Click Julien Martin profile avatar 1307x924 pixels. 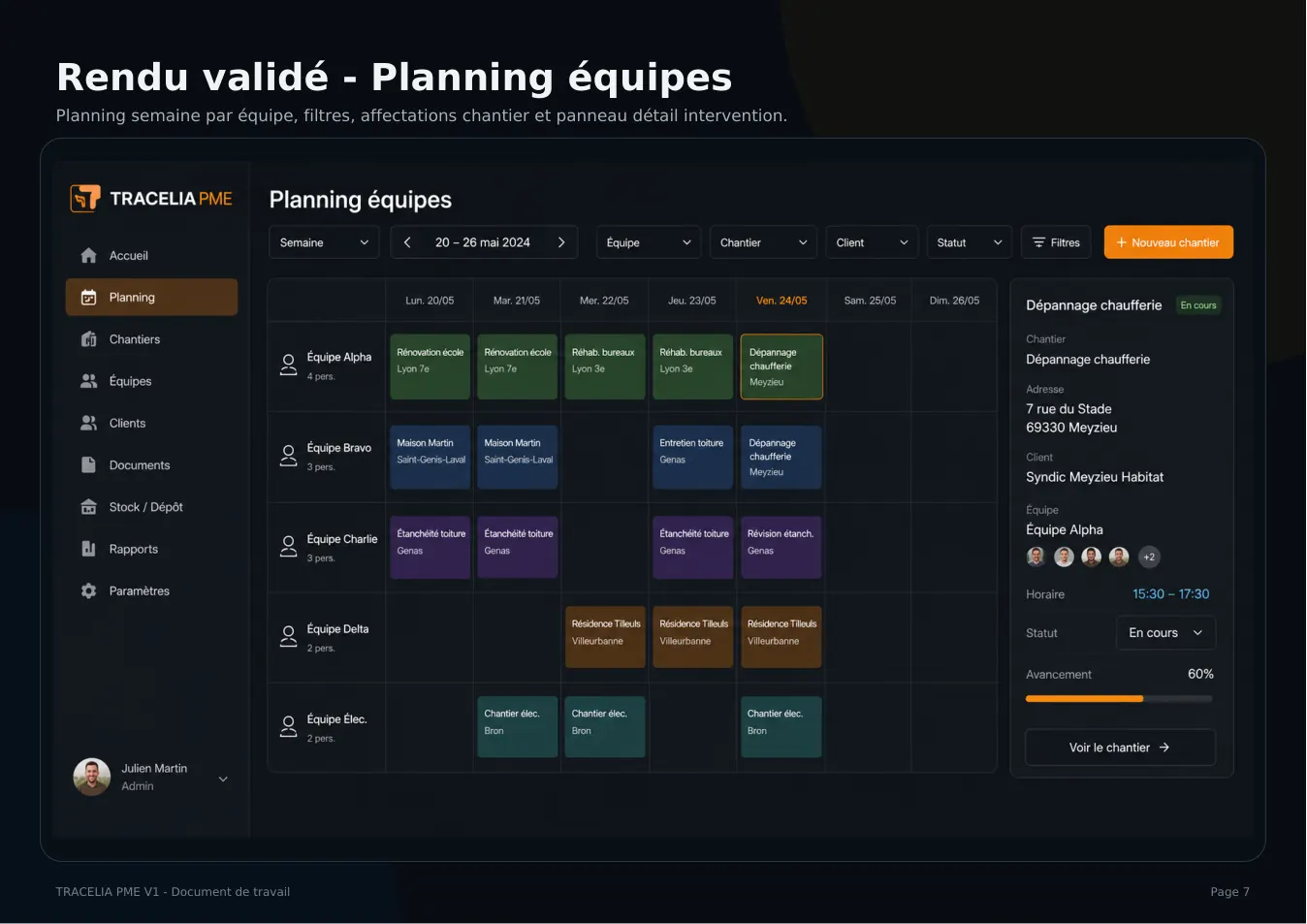92,777
